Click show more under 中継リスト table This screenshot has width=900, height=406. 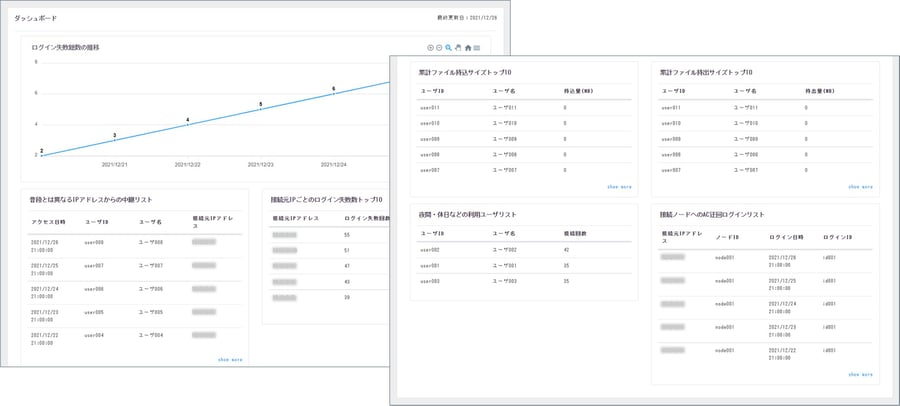click(x=230, y=359)
